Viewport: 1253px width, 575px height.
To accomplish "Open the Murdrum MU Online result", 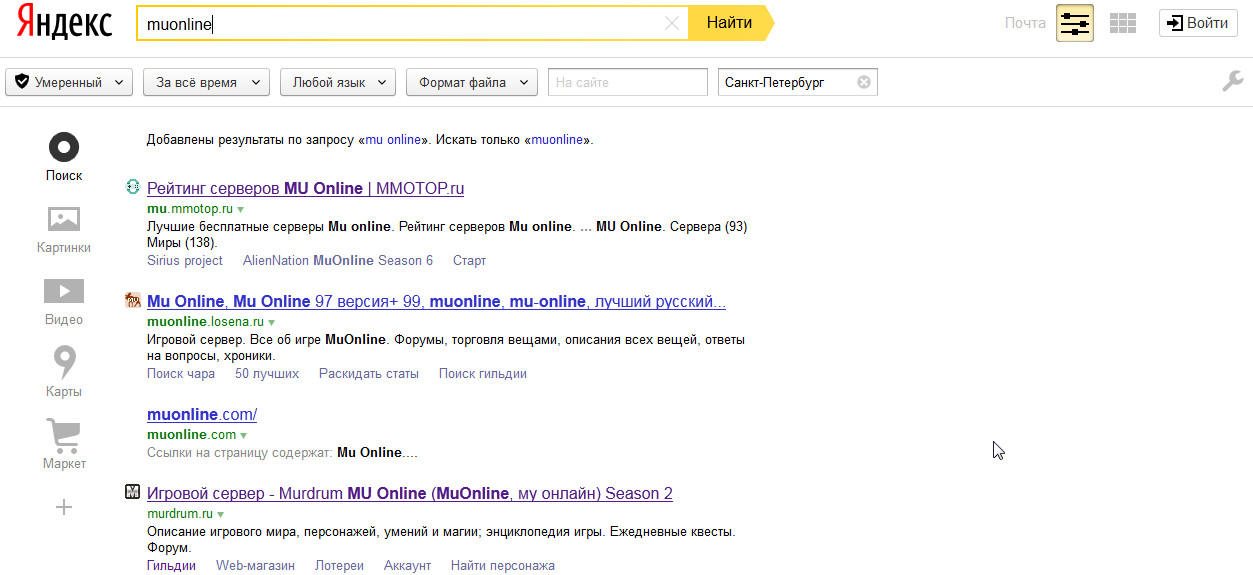I will click(410, 493).
